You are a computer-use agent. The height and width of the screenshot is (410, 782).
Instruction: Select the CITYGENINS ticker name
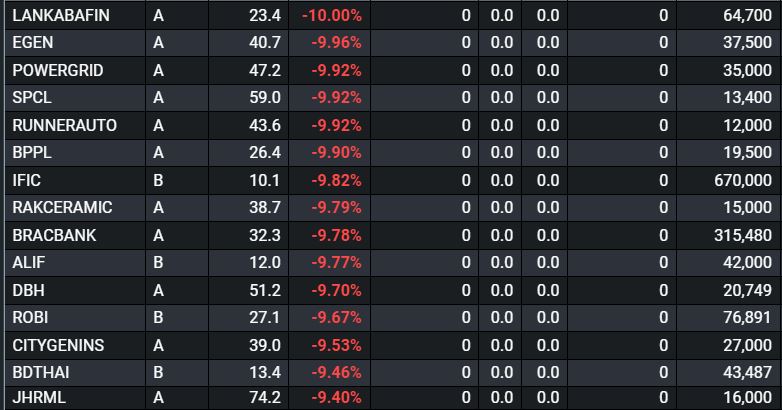click(x=58, y=344)
